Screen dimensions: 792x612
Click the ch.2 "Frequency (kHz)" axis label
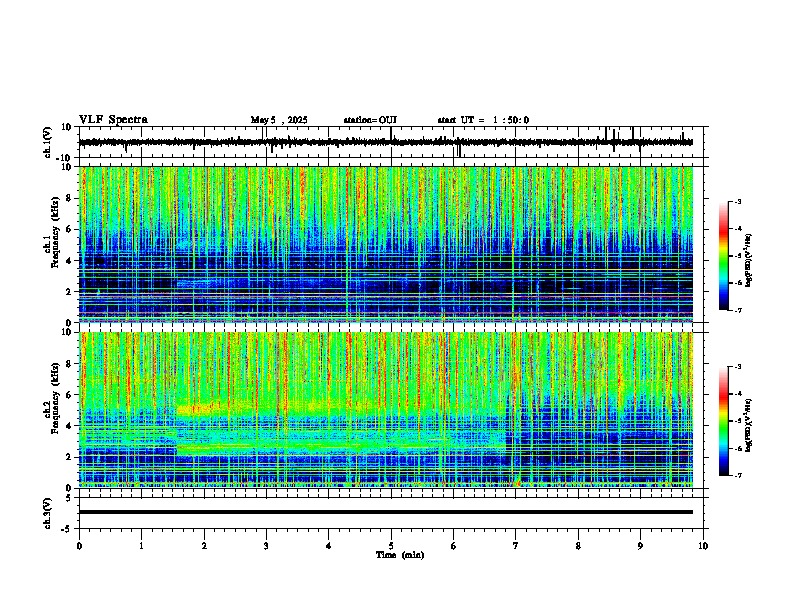[x=55, y=398]
